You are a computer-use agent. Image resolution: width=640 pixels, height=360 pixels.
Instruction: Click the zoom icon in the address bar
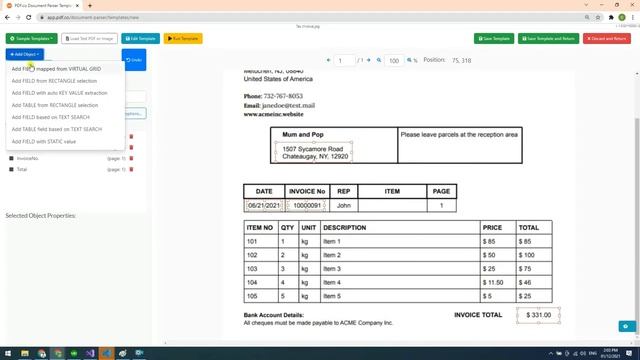pos(587,18)
